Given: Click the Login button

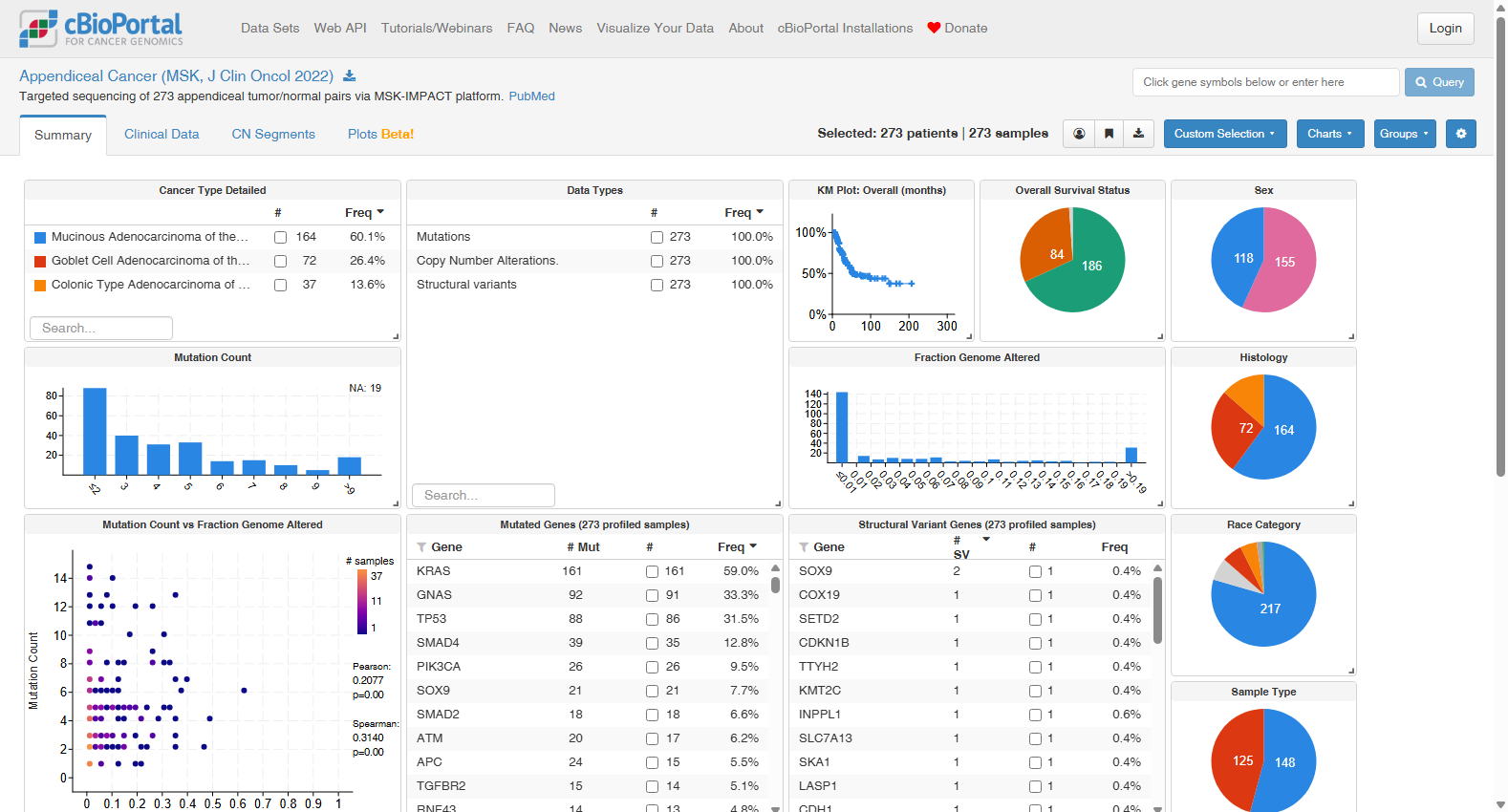Looking at the screenshot, I should (x=1445, y=28).
